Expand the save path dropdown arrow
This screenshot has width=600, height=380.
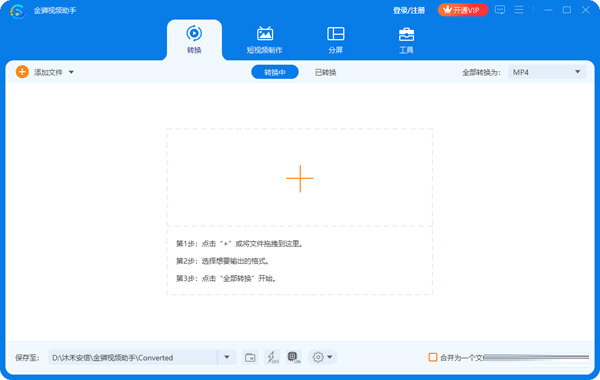(x=227, y=357)
